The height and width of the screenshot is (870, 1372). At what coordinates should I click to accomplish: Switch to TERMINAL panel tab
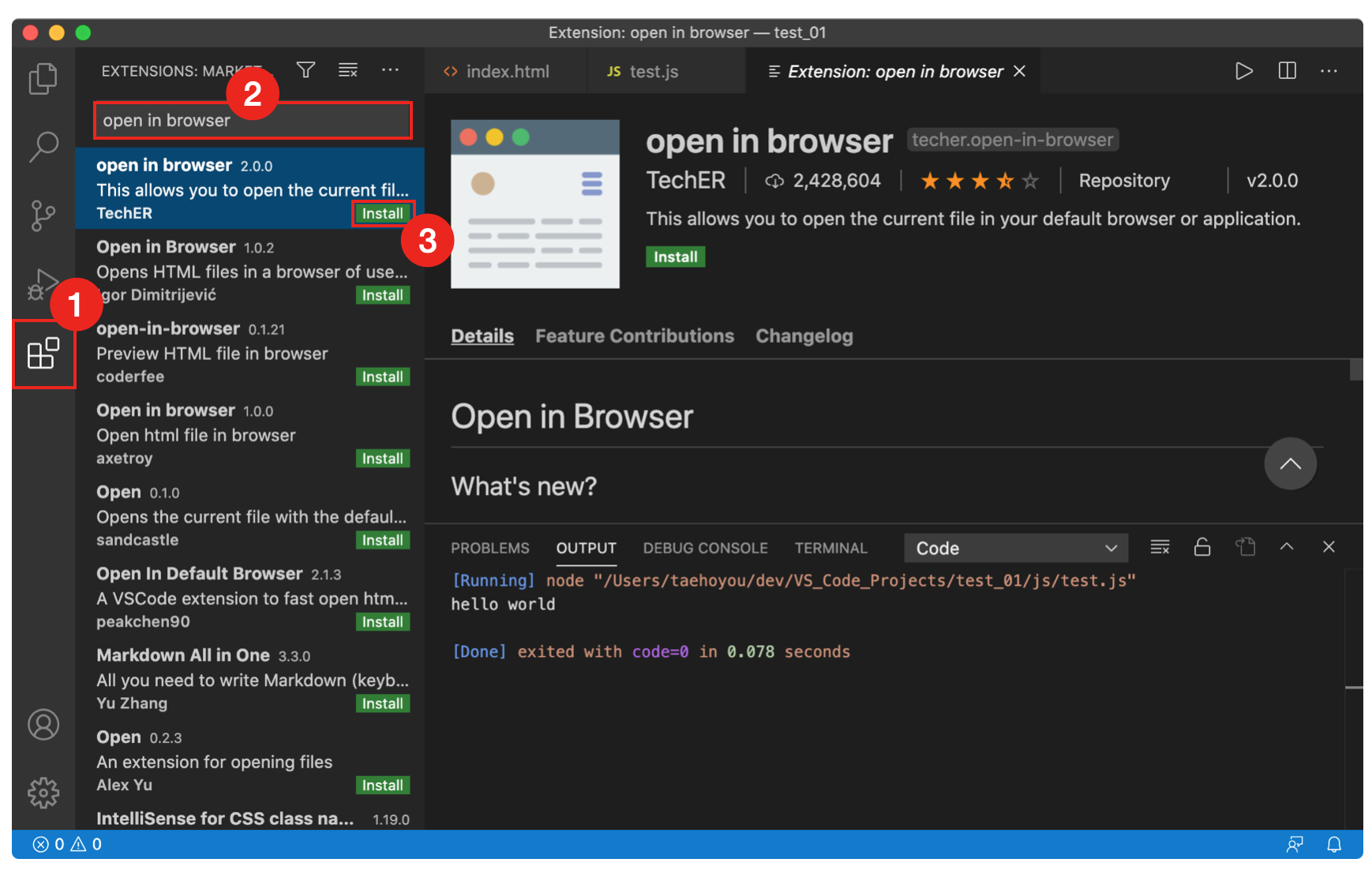(831, 548)
